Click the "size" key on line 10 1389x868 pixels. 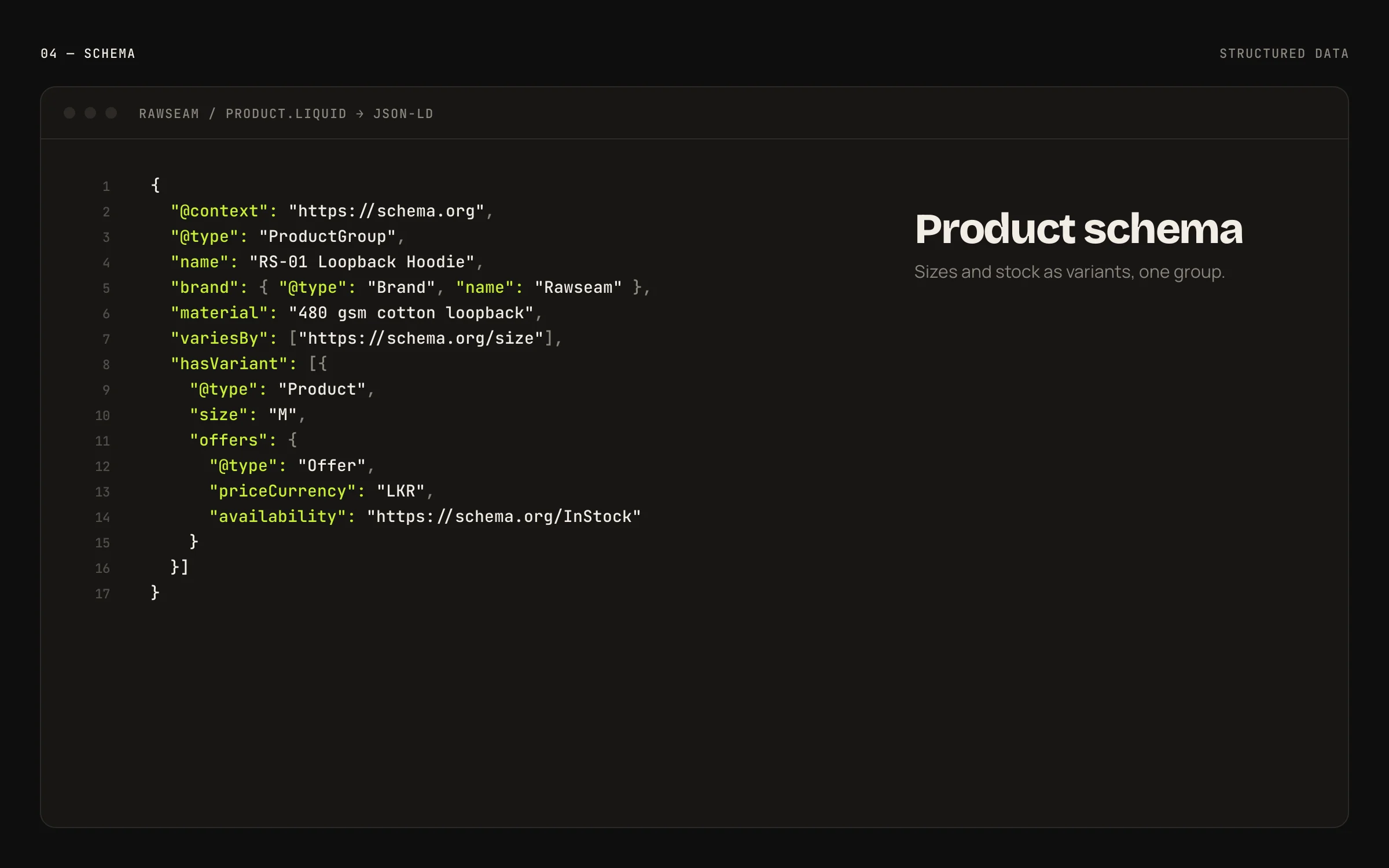[x=223, y=415]
